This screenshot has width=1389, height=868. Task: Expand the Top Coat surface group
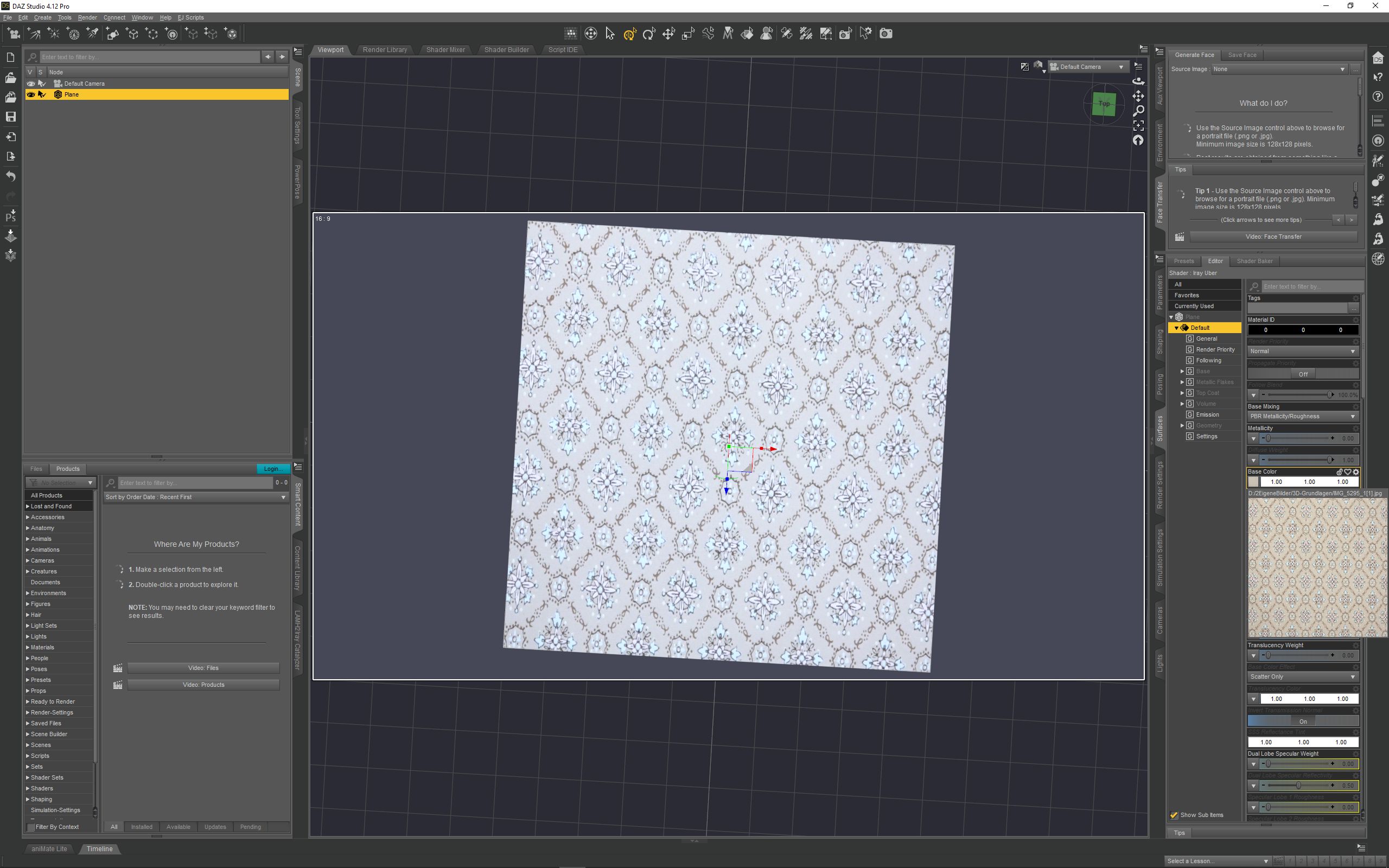pyautogui.click(x=1182, y=393)
